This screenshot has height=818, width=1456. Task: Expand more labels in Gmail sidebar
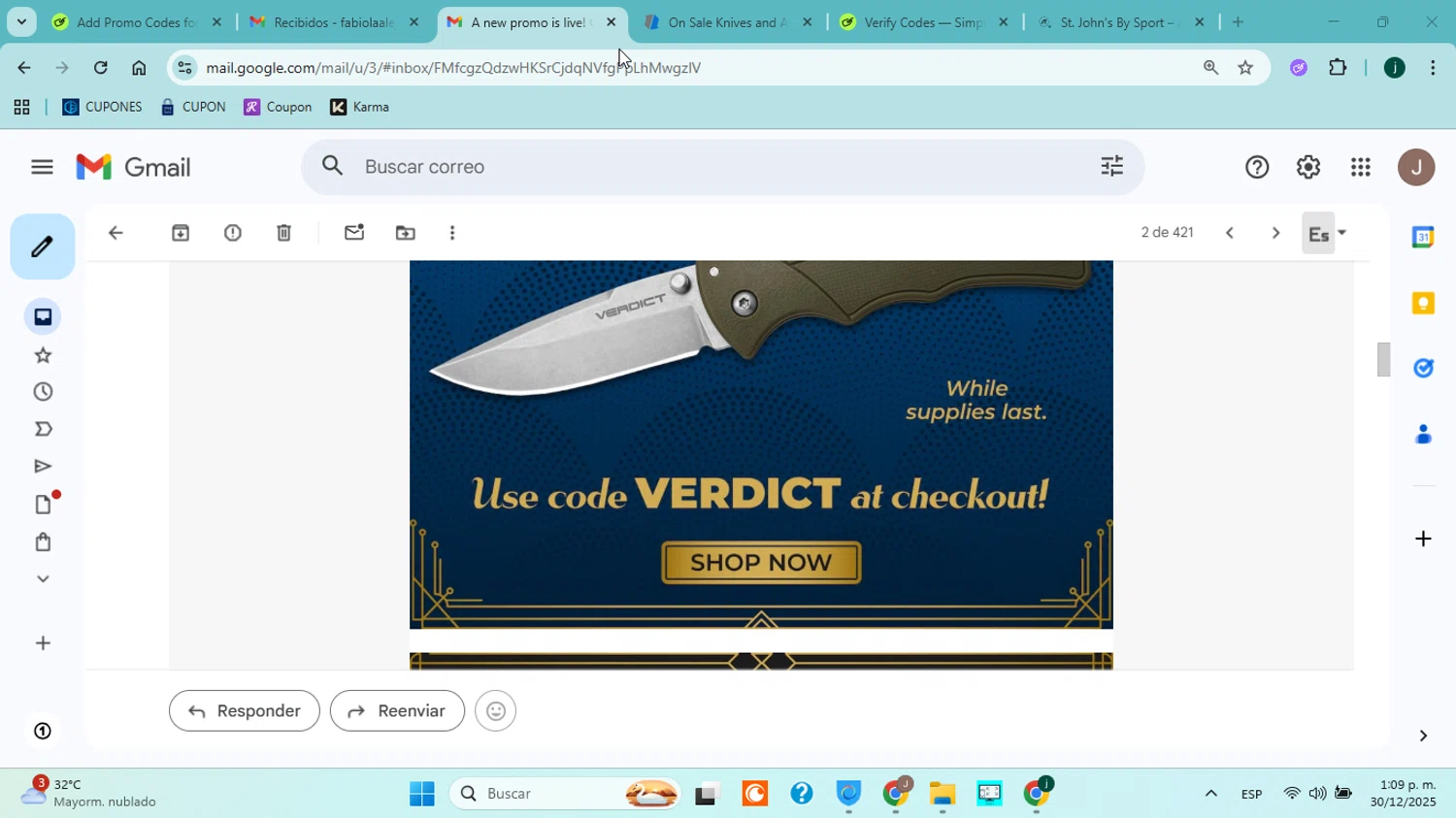pyautogui.click(x=43, y=579)
